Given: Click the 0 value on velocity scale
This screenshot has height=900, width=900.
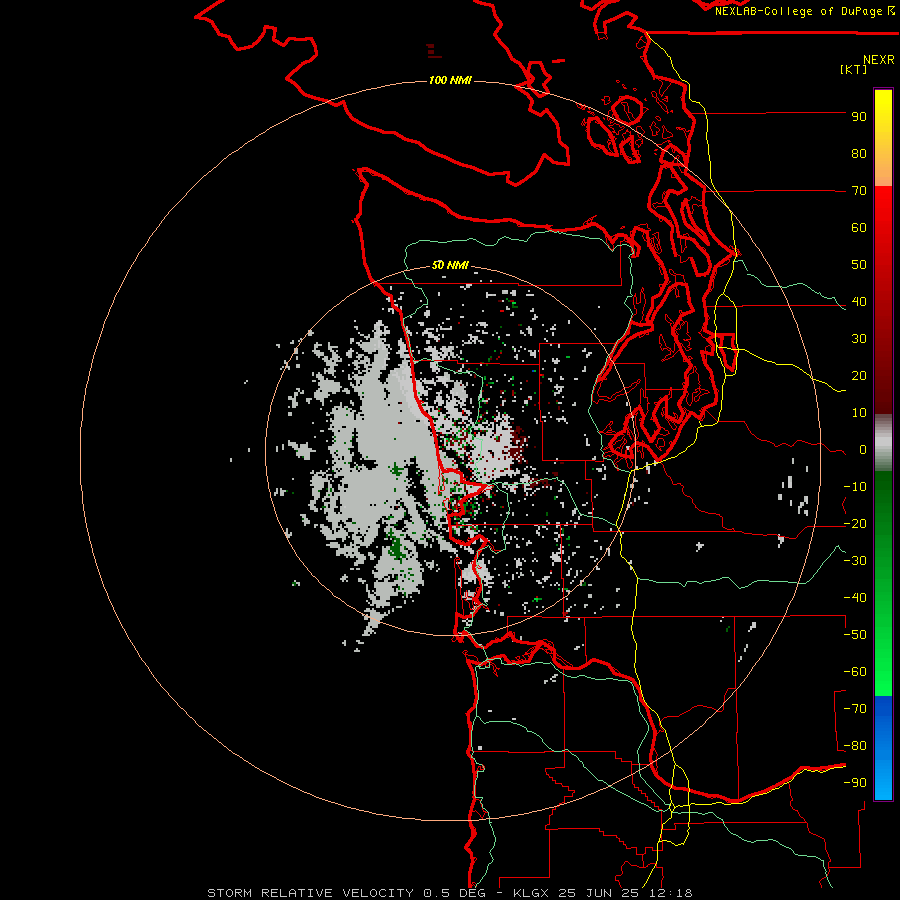Looking at the screenshot, I should pyautogui.click(x=863, y=450).
